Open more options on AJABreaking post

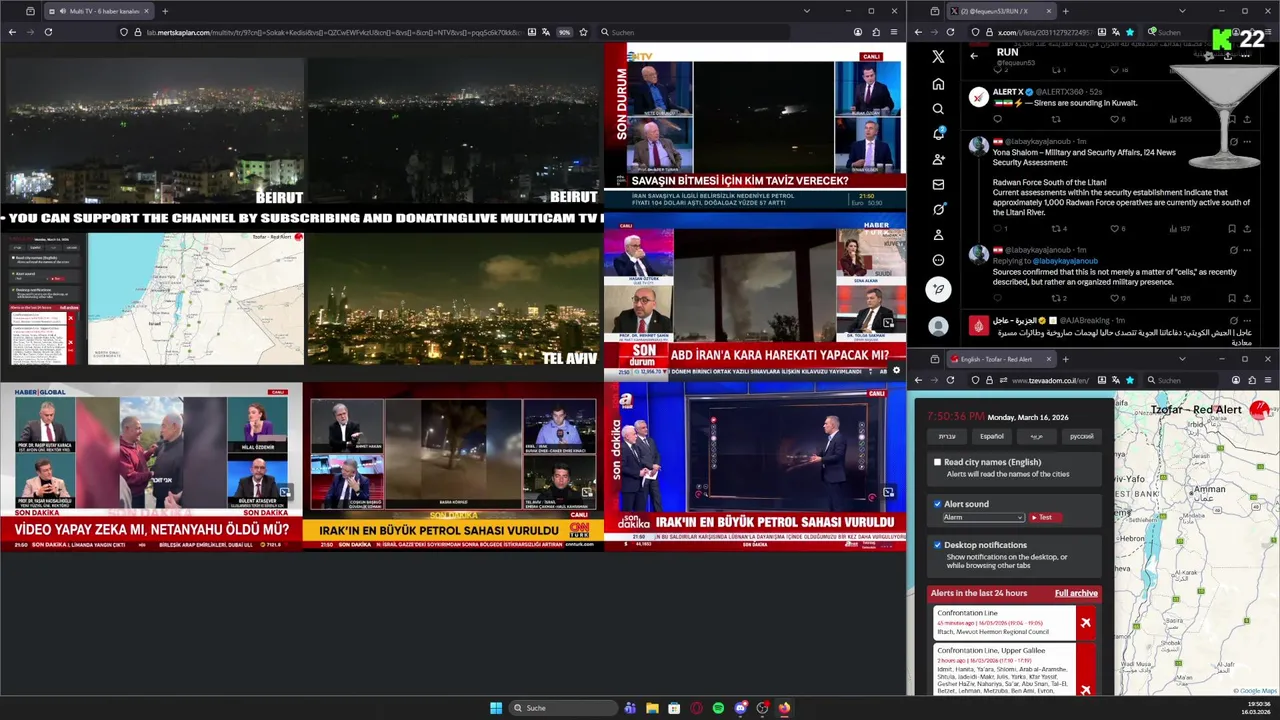pos(1246,320)
